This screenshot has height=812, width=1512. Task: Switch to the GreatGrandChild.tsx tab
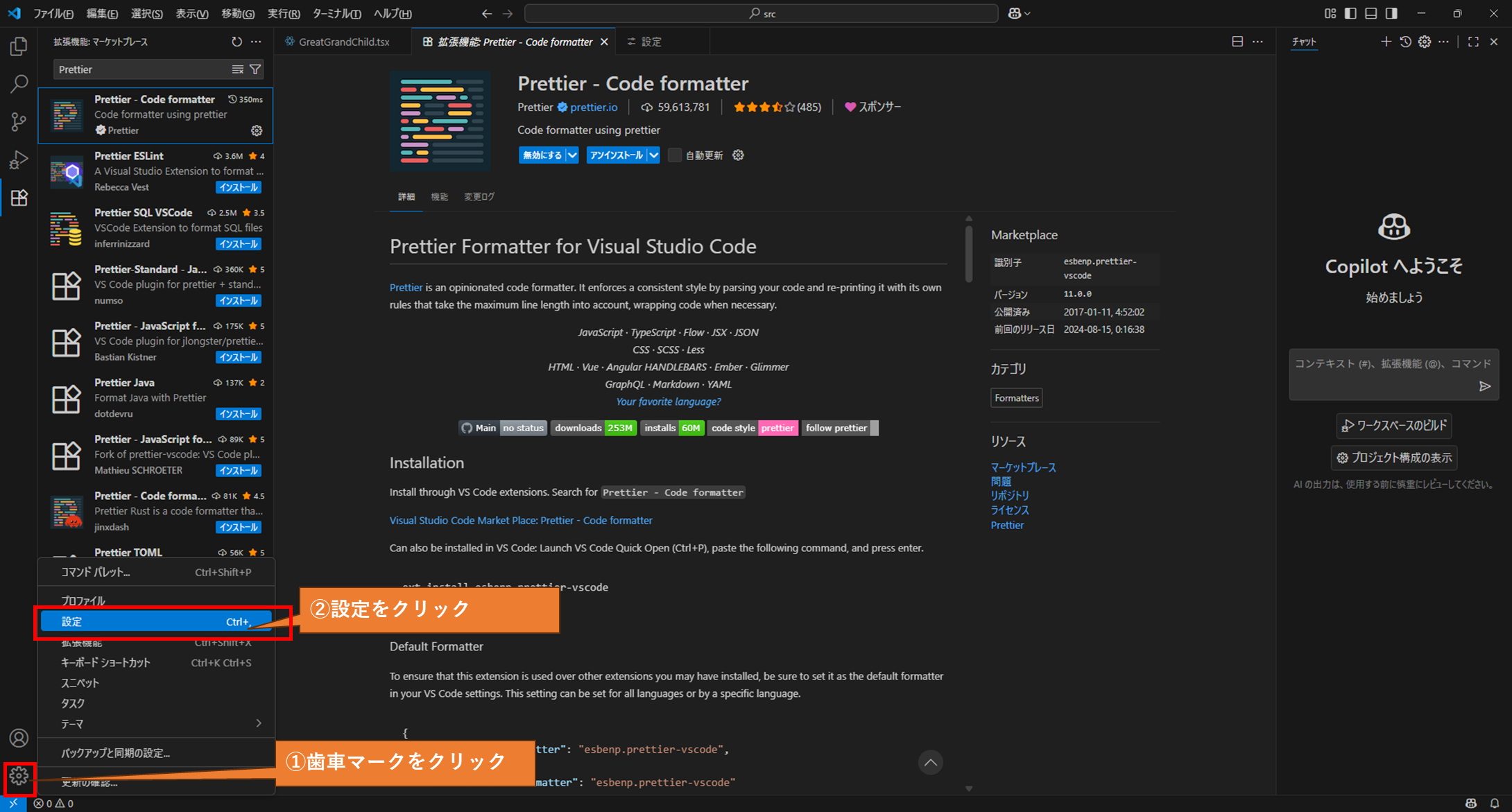click(343, 42)
